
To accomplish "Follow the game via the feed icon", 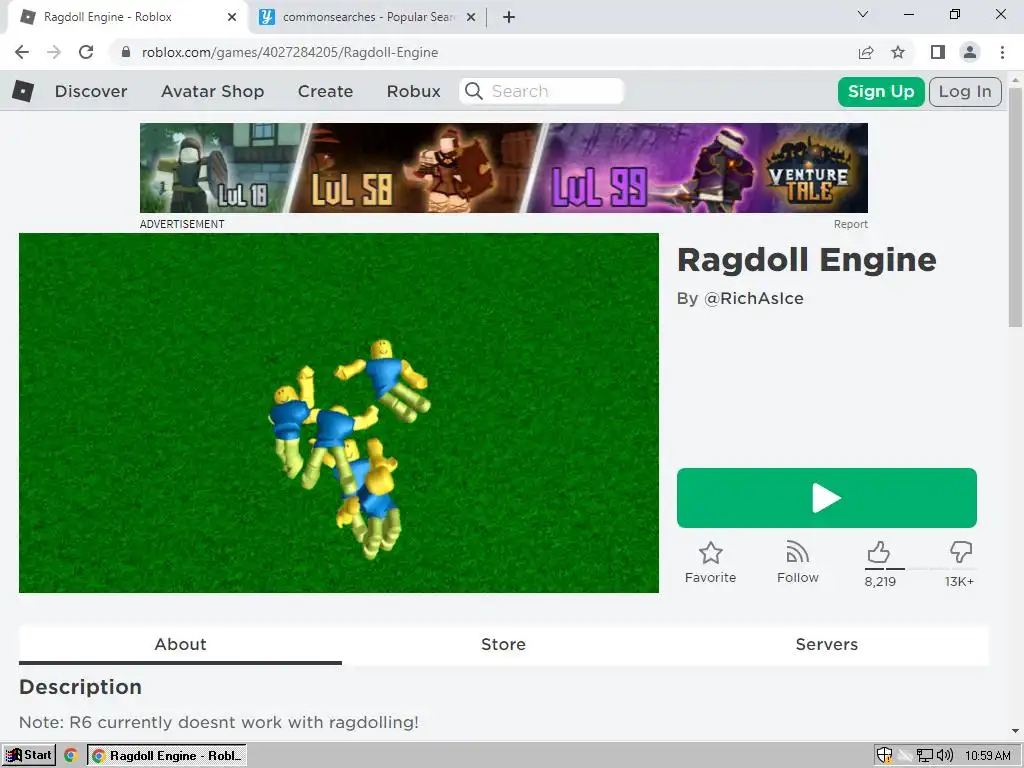I will point(797,553).
